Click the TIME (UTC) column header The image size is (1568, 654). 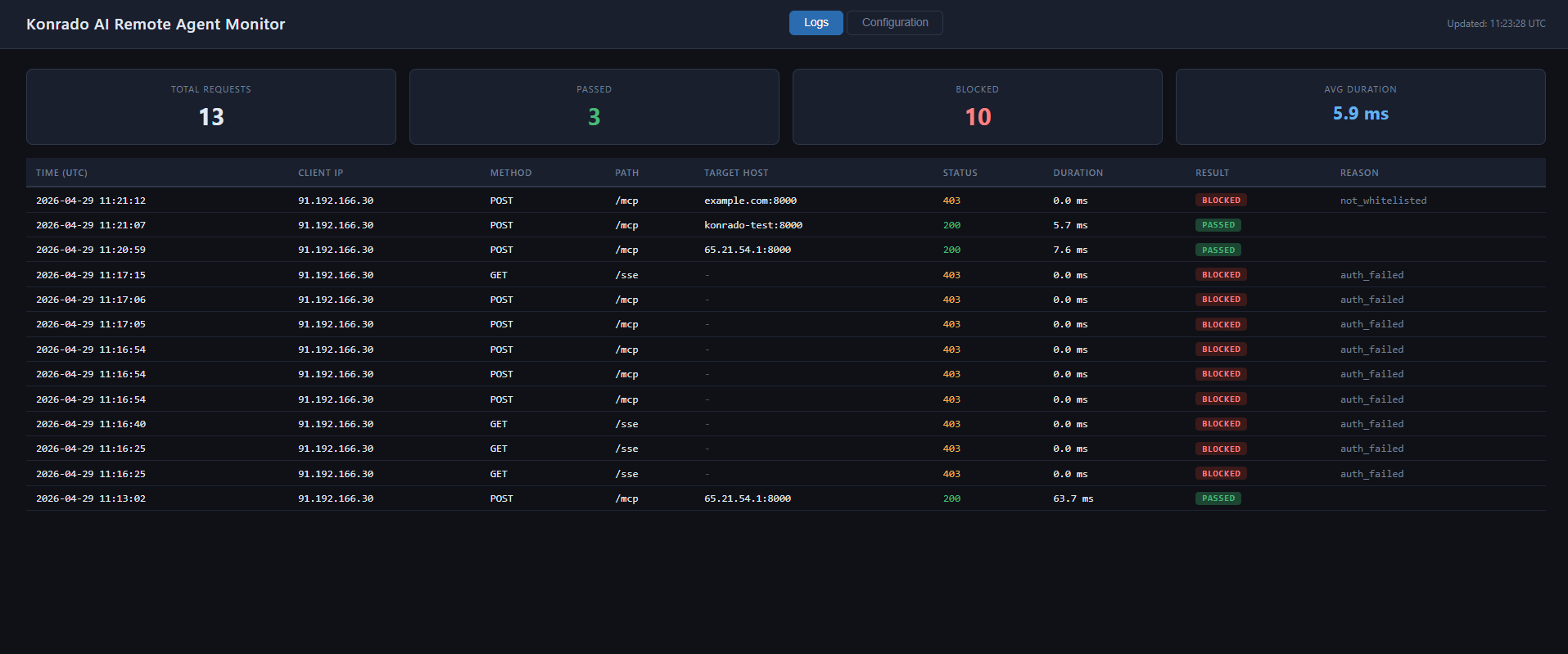pyautogui.click(x=61, y=173)
